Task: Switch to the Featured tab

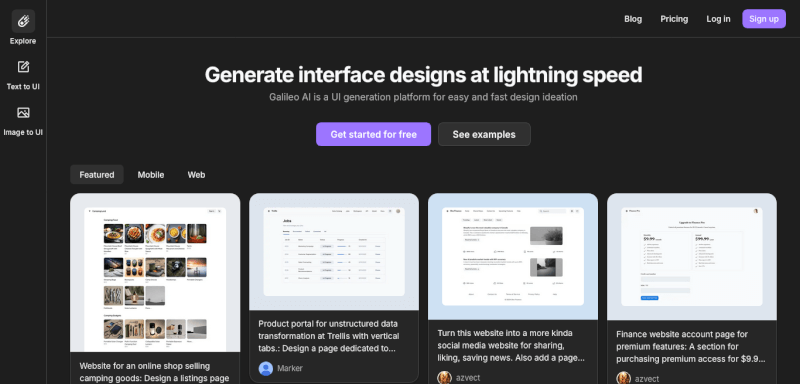Action: [97, 174]
